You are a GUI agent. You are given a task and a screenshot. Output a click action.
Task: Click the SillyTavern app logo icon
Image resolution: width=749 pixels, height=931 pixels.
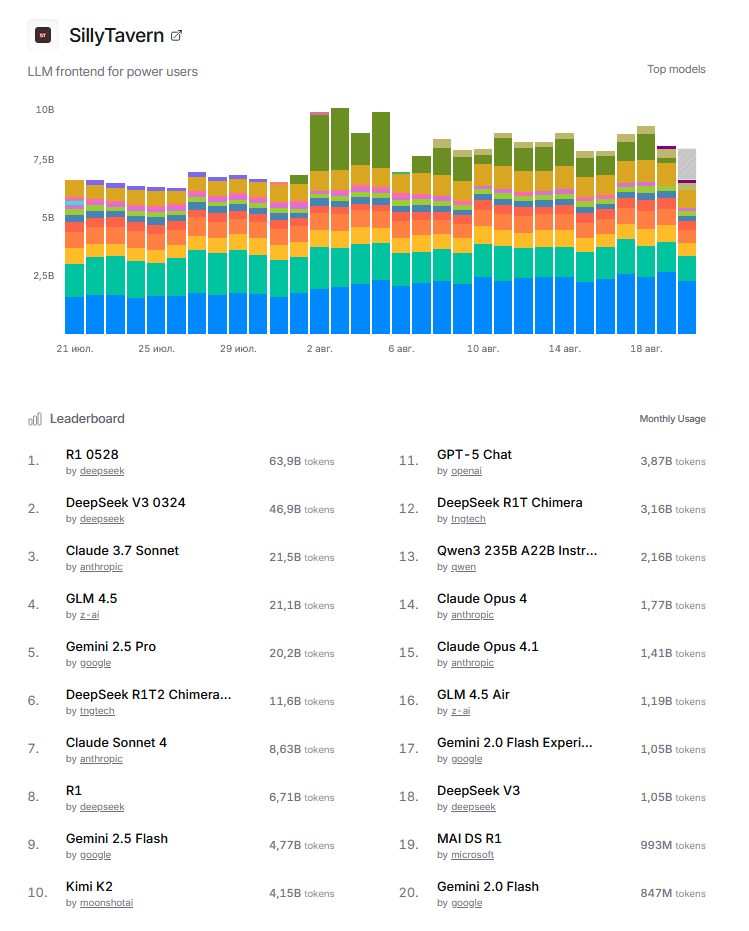click(43, 36)
